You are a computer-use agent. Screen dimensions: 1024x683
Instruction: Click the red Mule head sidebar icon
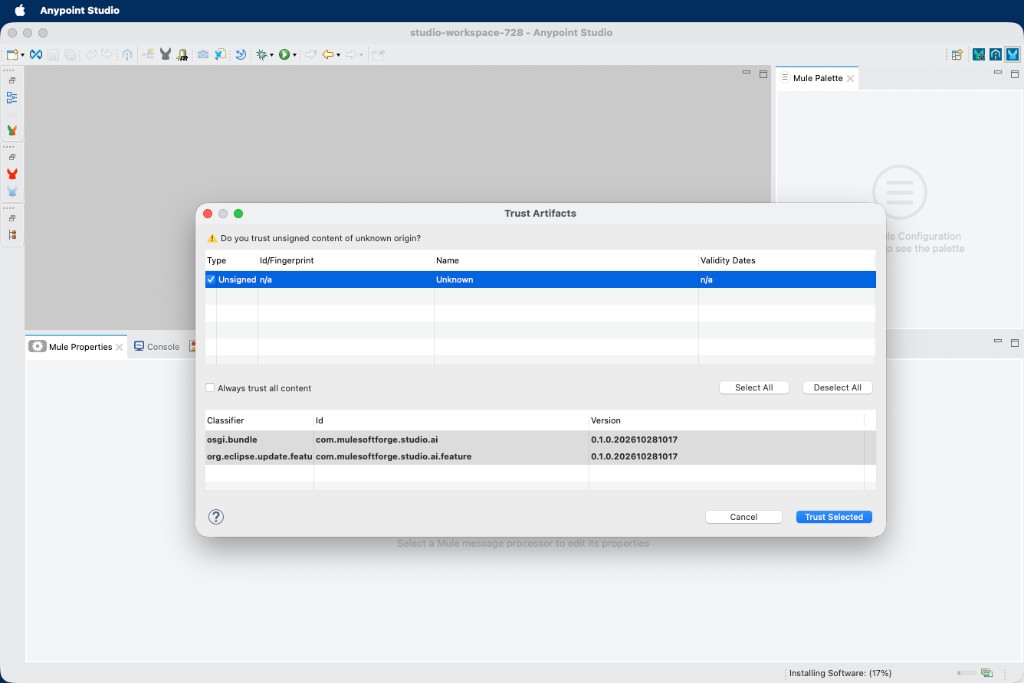tap(12, 174)
